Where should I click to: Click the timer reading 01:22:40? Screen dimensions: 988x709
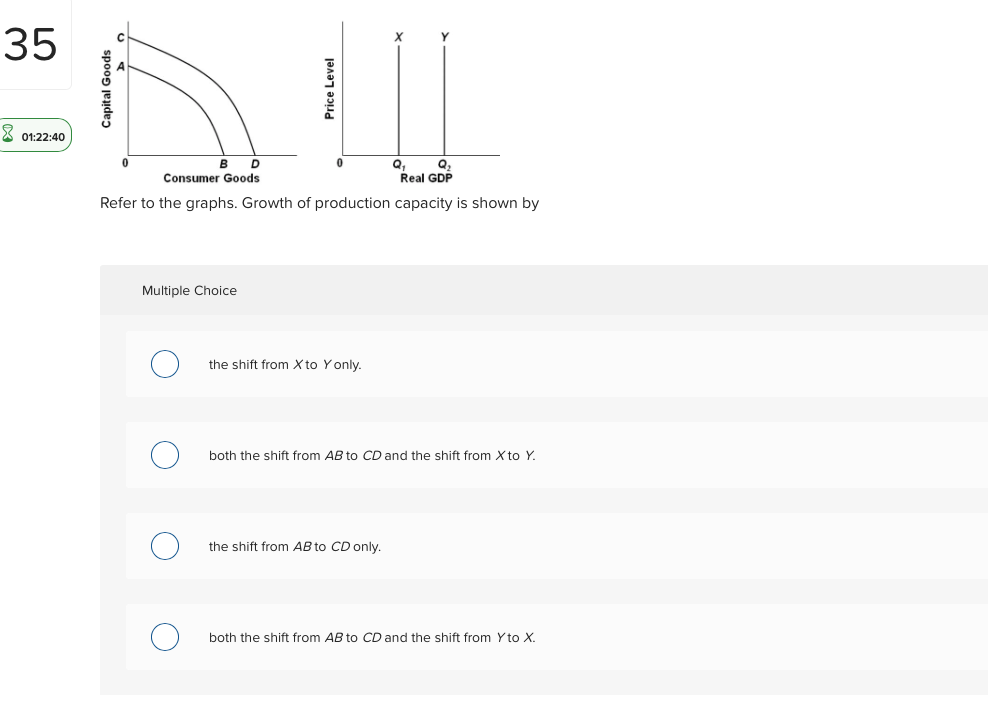(x=44, y=137)
